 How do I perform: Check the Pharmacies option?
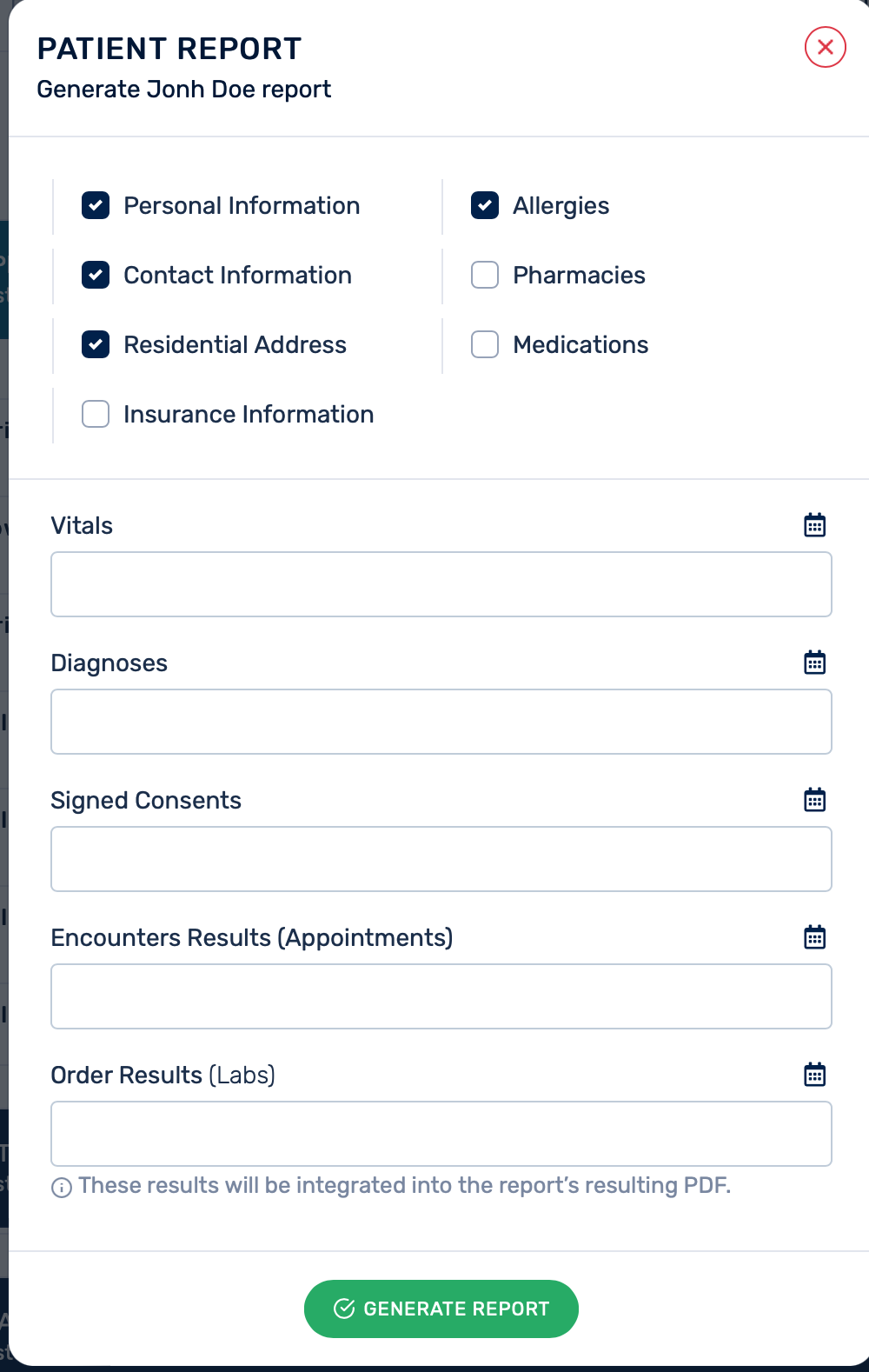pos(485,276)
